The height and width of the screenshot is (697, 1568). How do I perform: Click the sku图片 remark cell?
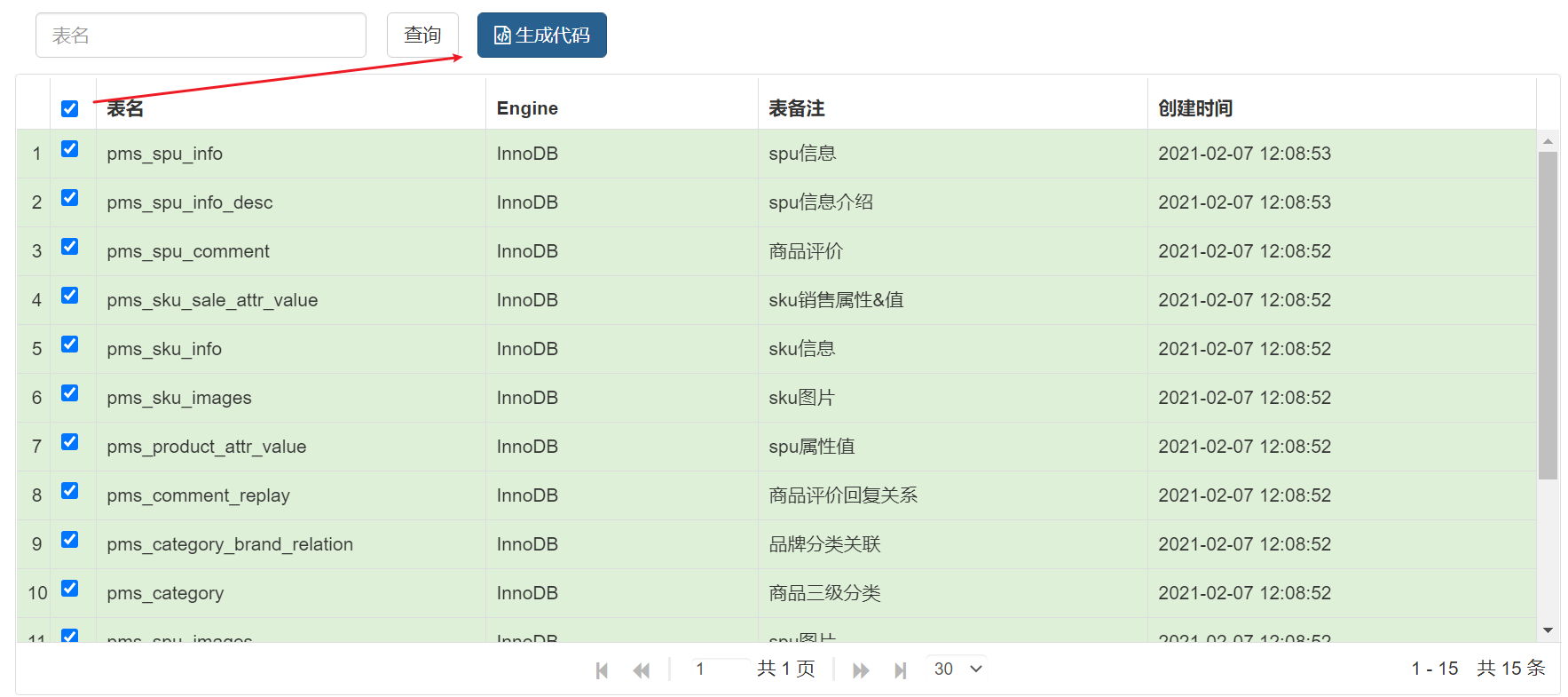pos(953,398)
